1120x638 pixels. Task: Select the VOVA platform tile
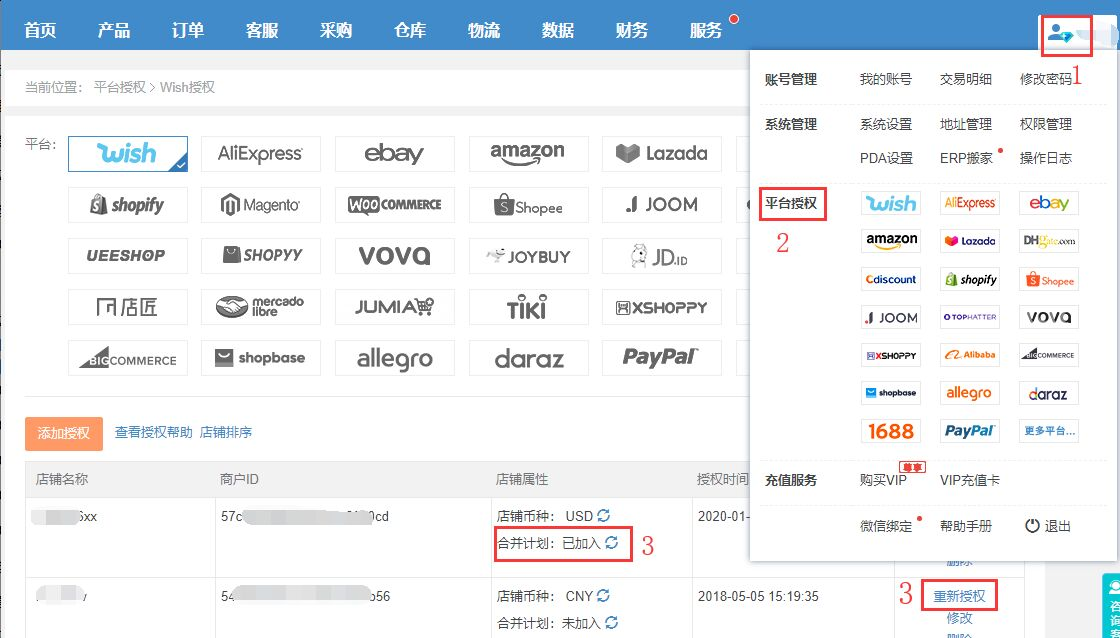394,256
